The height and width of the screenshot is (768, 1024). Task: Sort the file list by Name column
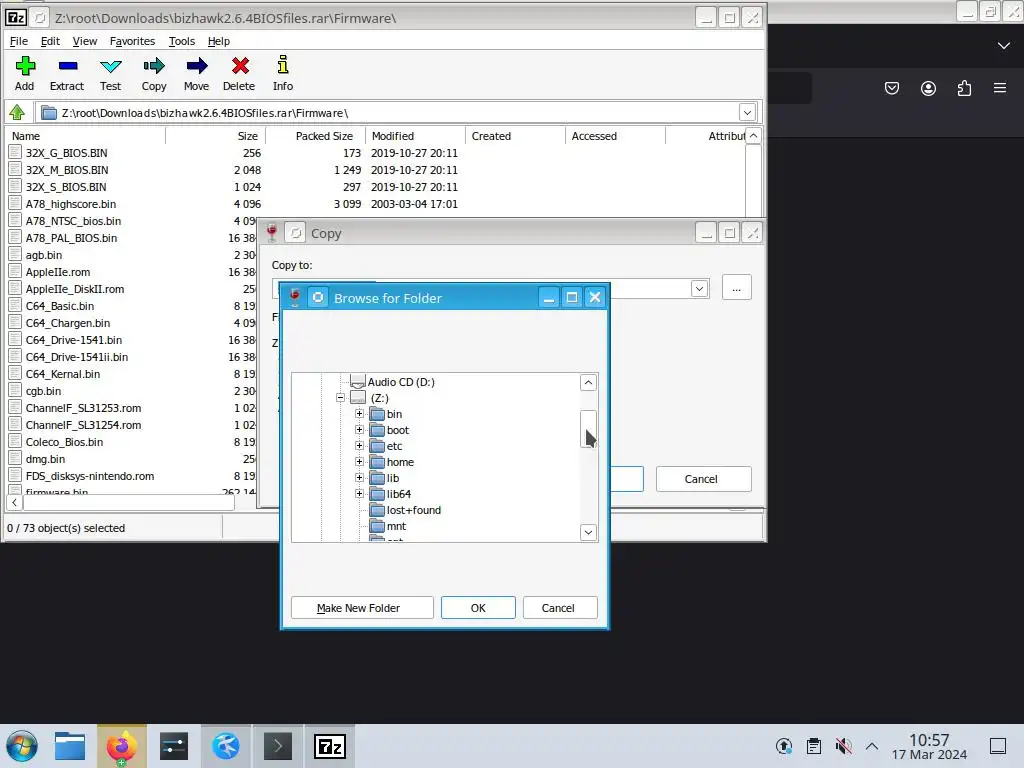(86, 136)
